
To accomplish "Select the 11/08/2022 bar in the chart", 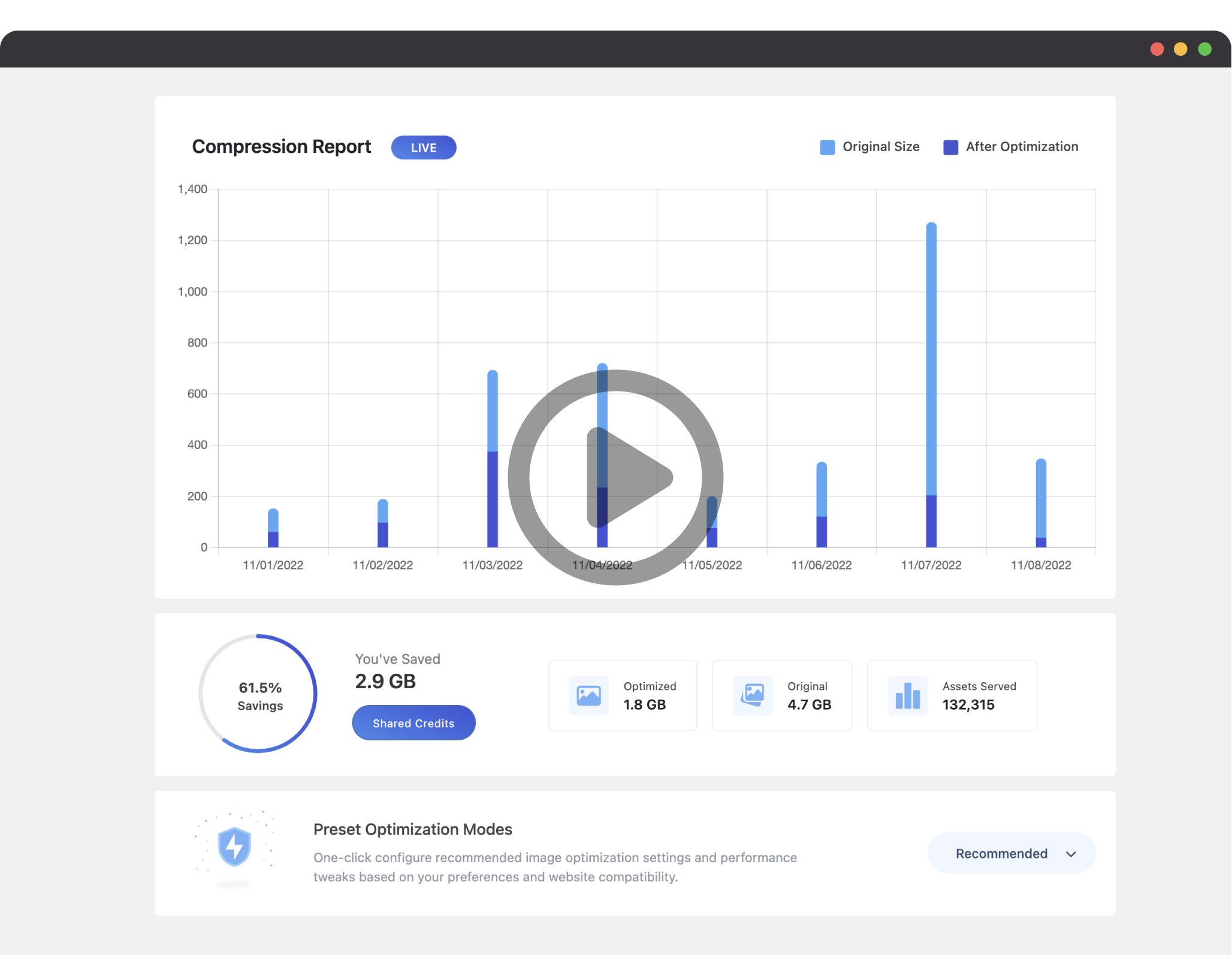I will point(1041,503).
